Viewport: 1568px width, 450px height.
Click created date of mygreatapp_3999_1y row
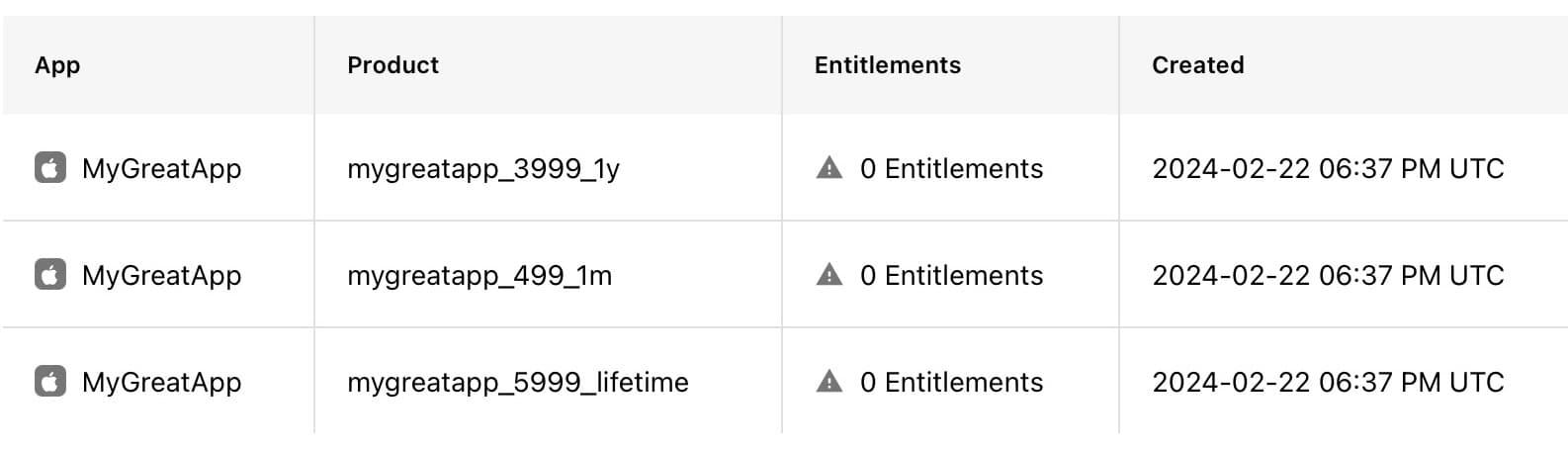click(x=1328, y=168)
